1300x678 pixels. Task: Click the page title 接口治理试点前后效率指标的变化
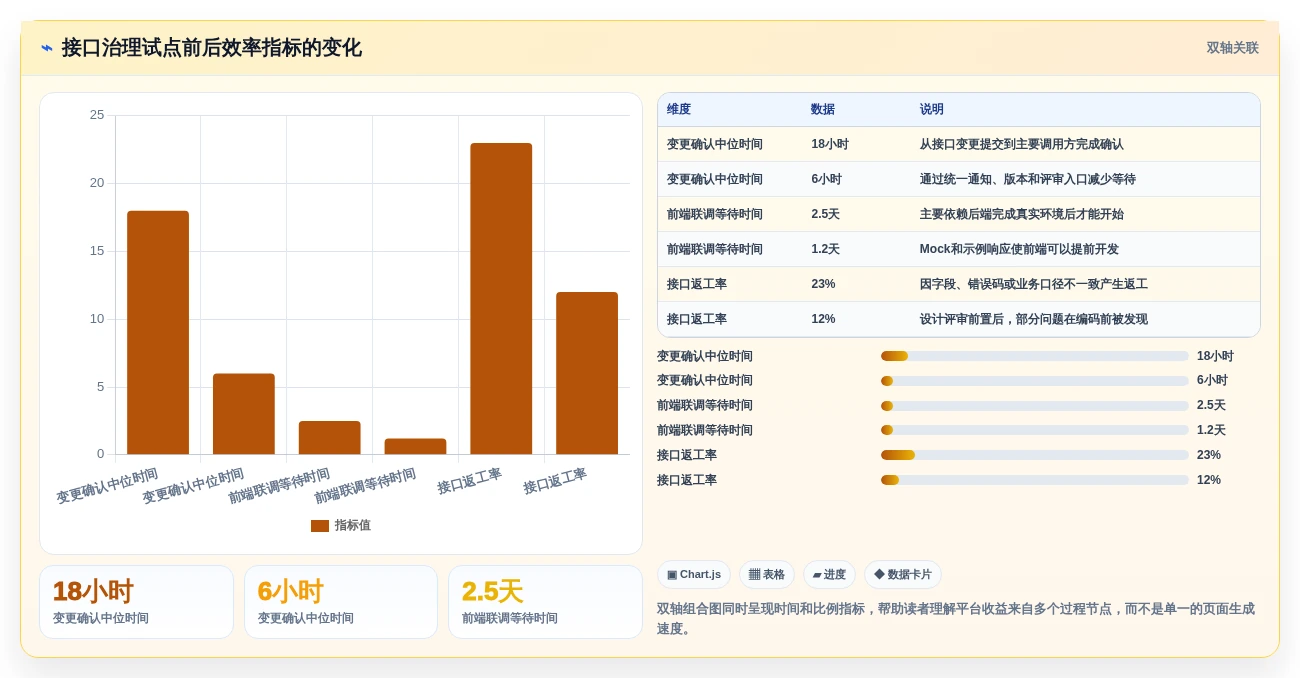(x=212, y=48)
